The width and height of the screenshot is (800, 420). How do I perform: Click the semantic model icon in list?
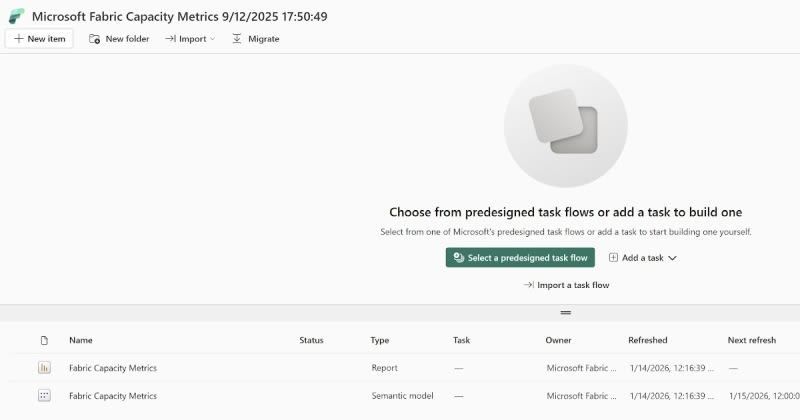coord(44,396)
